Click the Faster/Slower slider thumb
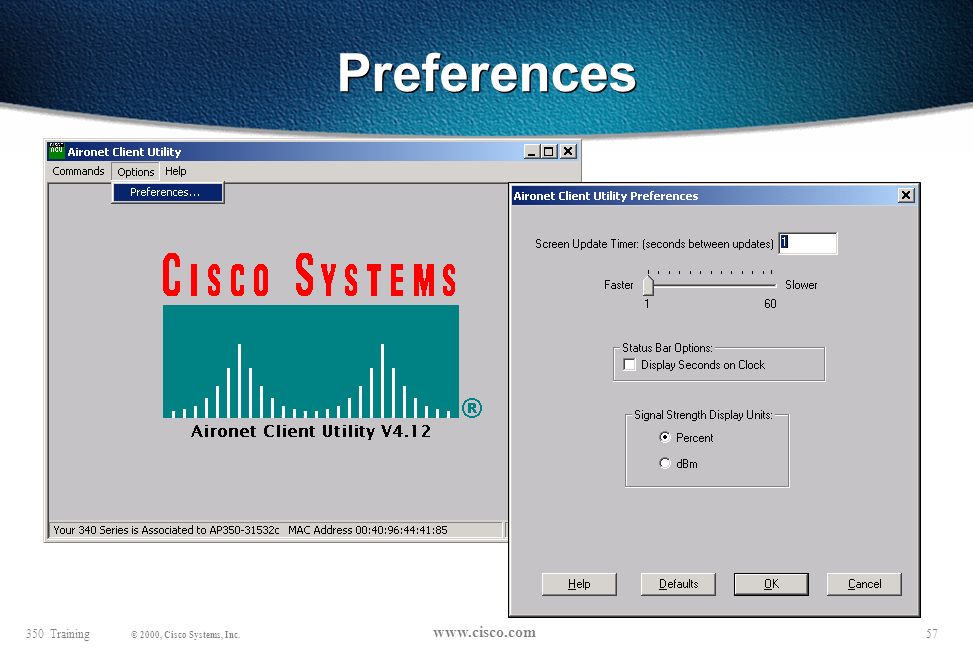This screenshot has width=973, height=648. (x=648, y=286)
